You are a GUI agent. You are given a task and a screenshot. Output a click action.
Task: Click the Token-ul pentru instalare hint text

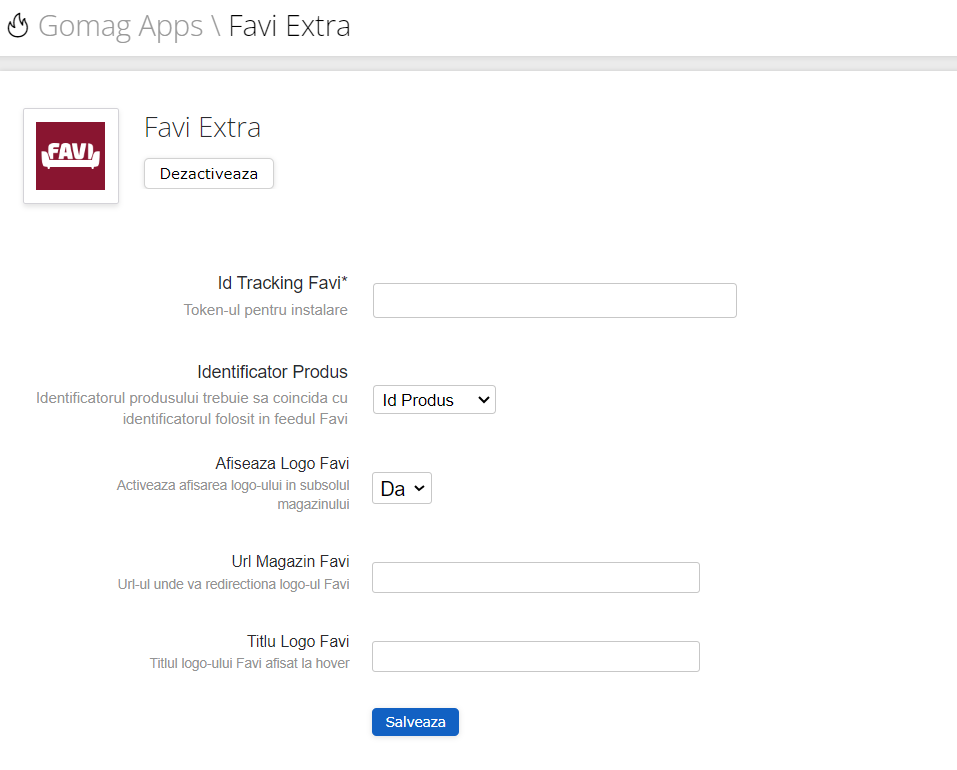265,309
